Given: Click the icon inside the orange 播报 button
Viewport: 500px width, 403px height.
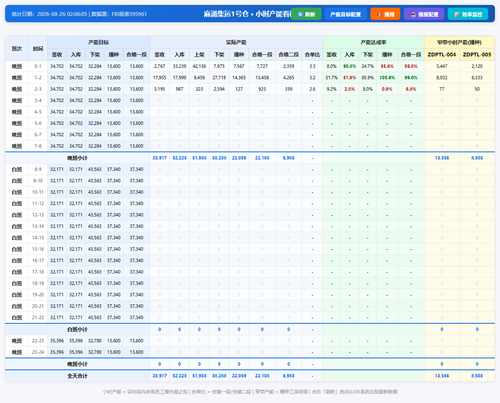Looking at the screenshot, I should pyautogui.click(x=379, y=15).
